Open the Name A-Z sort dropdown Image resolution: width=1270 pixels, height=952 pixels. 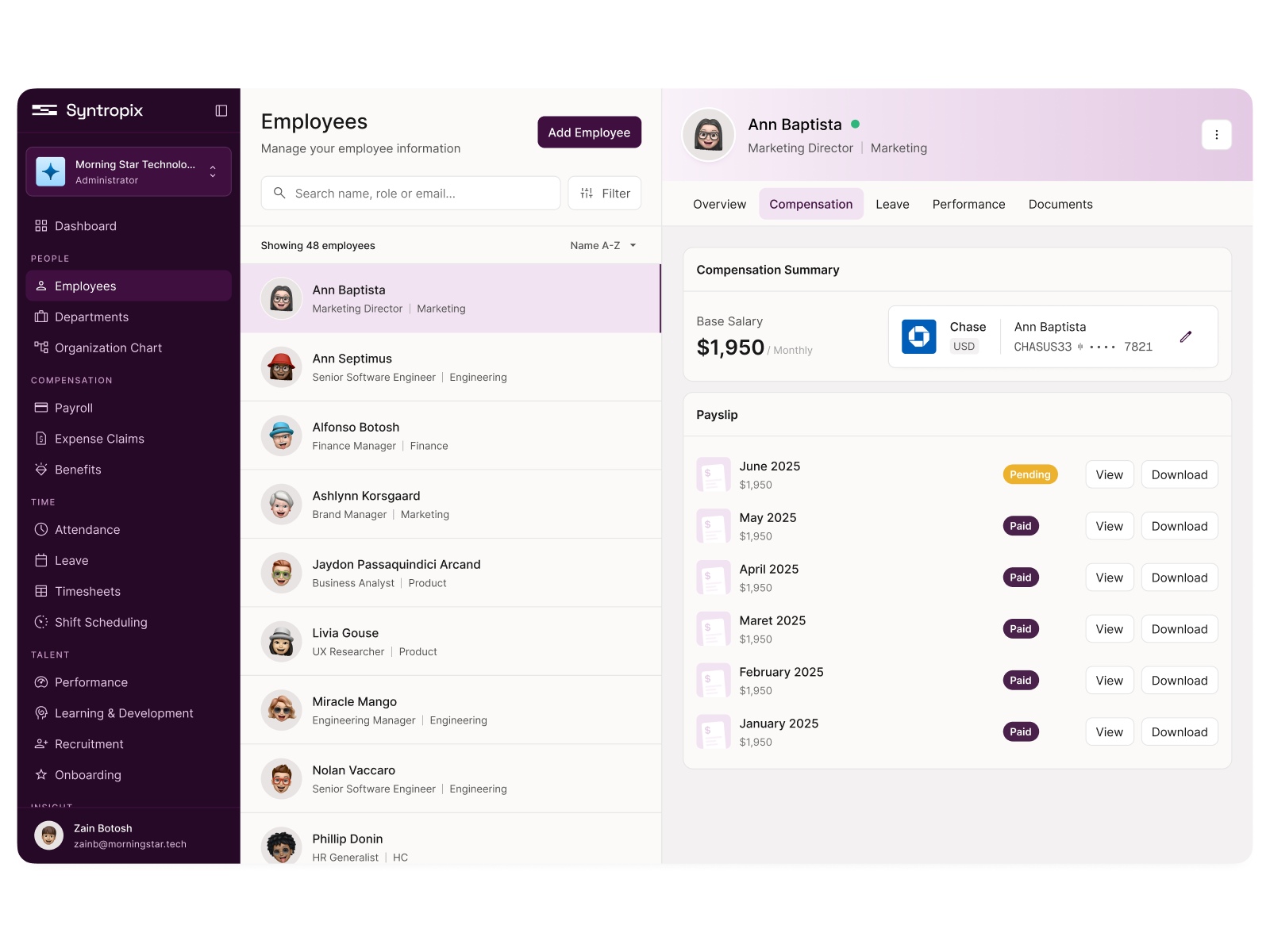tap(603, 246)
